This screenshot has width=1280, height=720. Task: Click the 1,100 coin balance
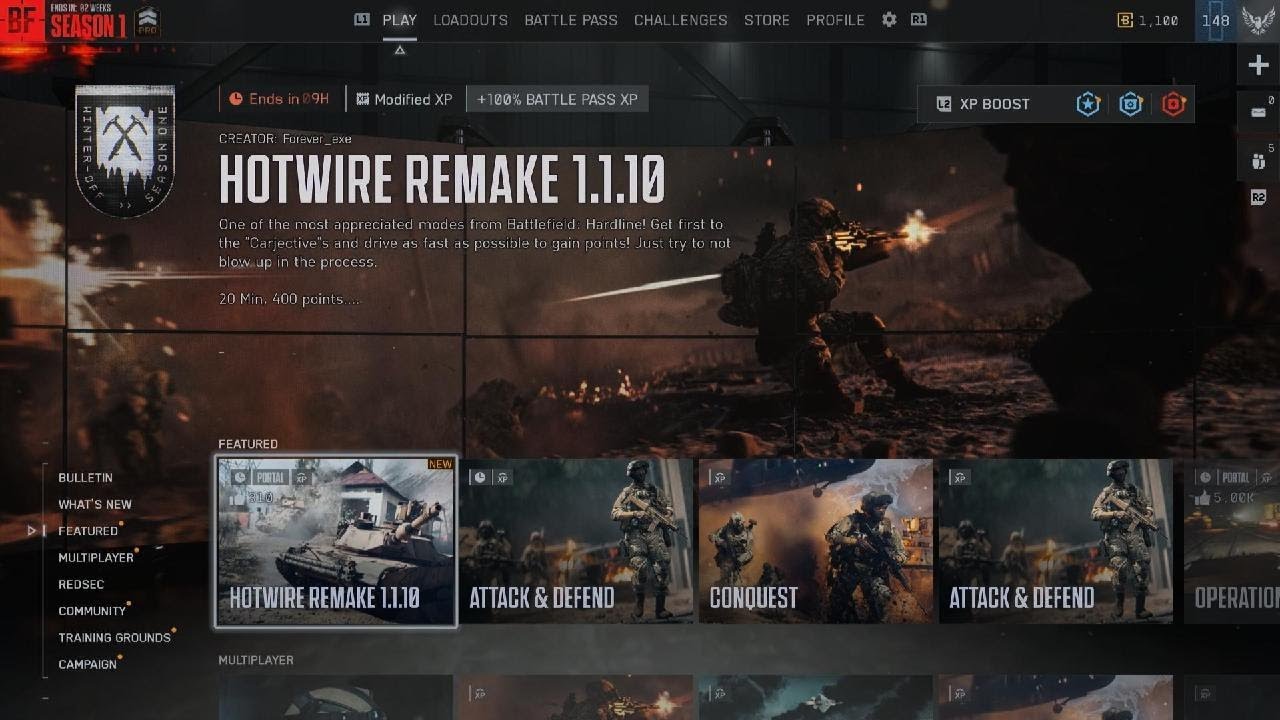click(x=1158, y=20)
